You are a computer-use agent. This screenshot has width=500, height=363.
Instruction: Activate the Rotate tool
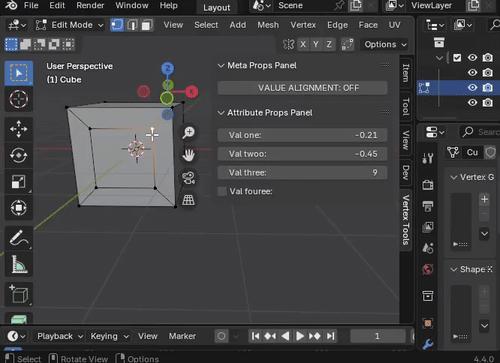(19, 155)
